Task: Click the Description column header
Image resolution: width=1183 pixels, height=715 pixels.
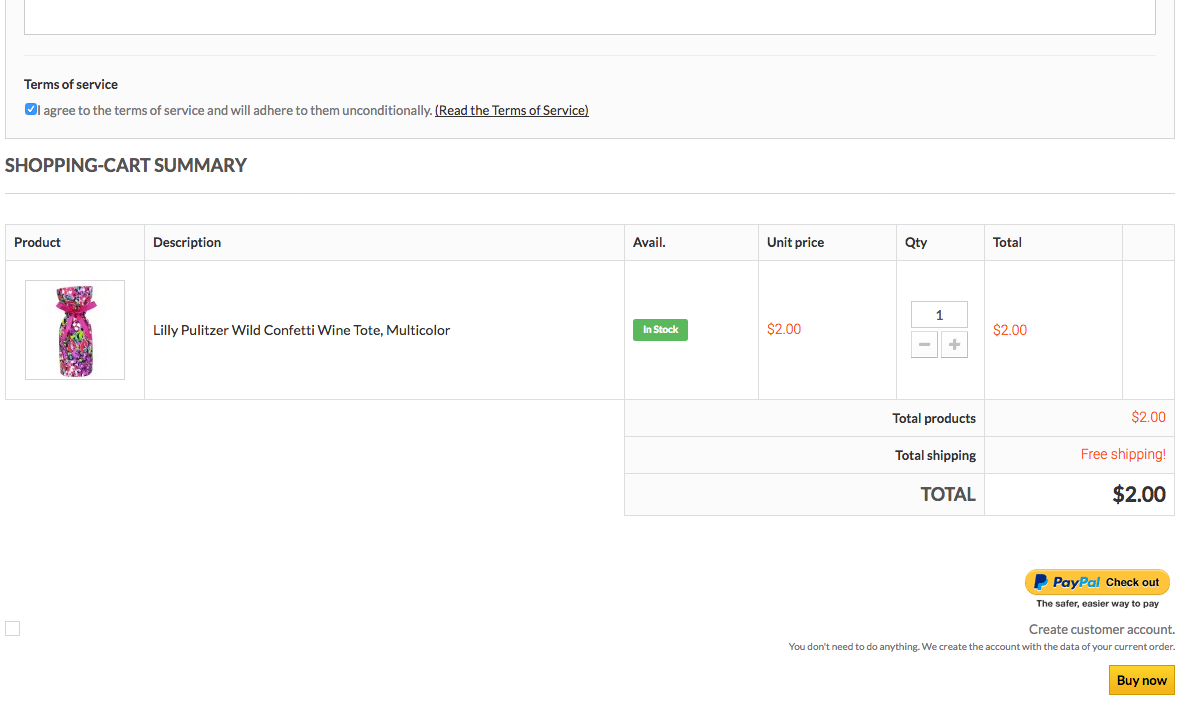Action: pyautogui.click(x=187, y=242)
